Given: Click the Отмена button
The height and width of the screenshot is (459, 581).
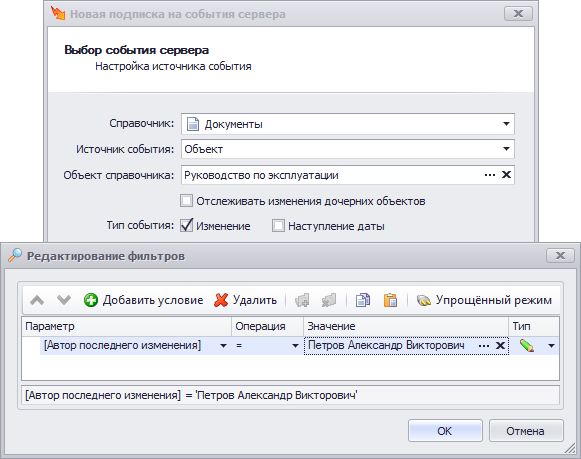Looking at the screenshot, I should click(526, 430).
